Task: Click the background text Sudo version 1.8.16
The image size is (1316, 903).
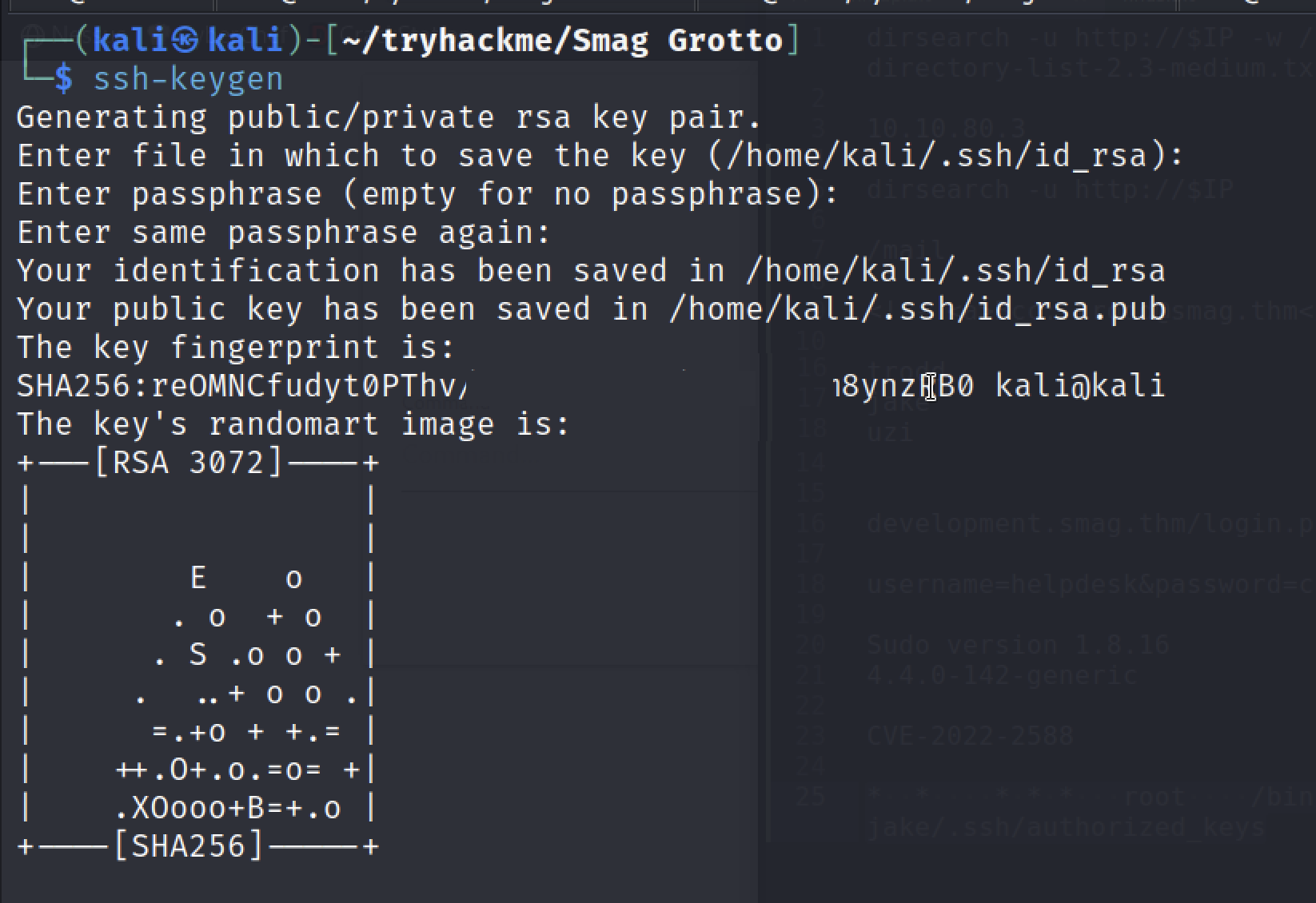Action: [1018, 645]
